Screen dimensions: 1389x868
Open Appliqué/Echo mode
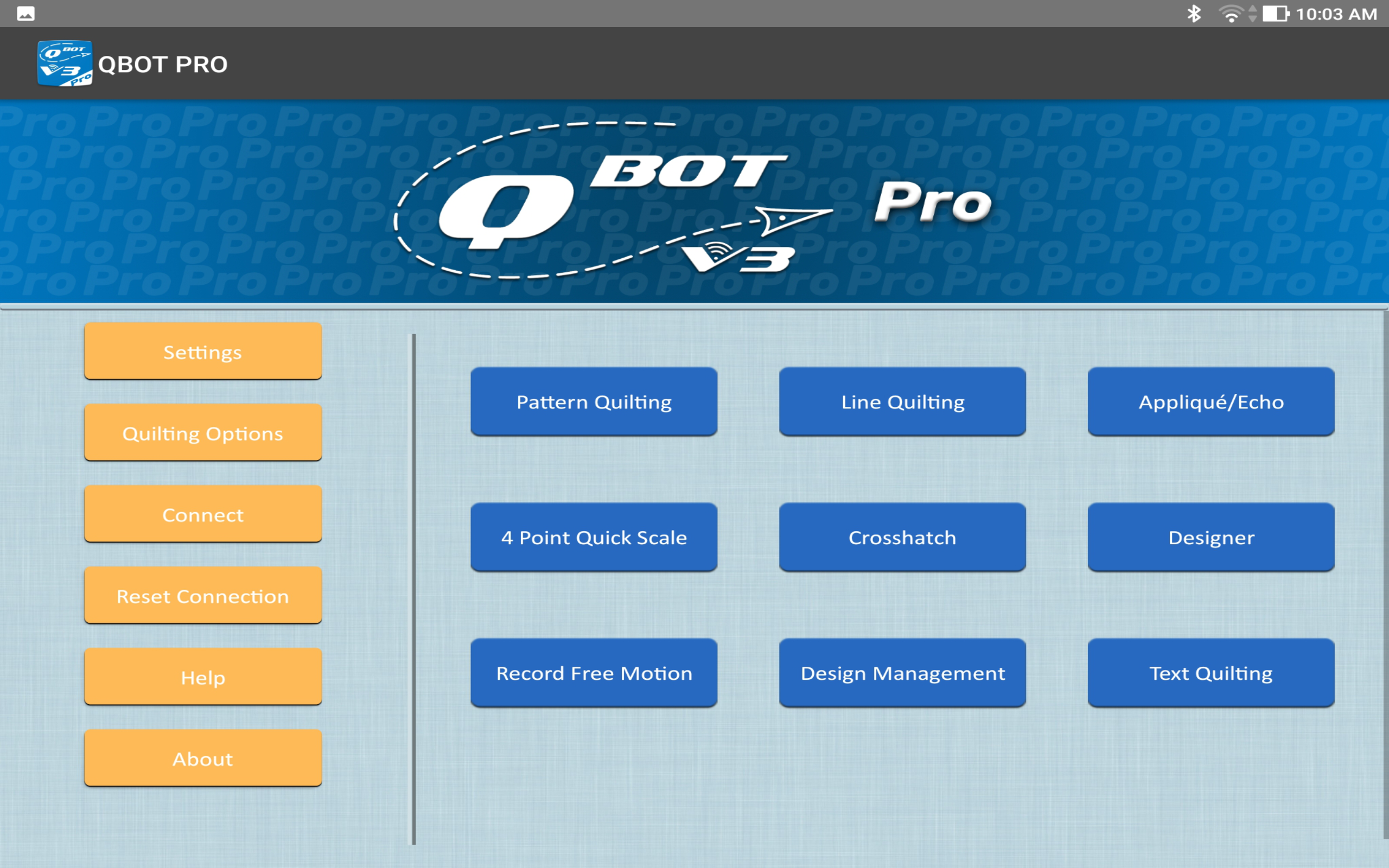(x=1211, y=401)
